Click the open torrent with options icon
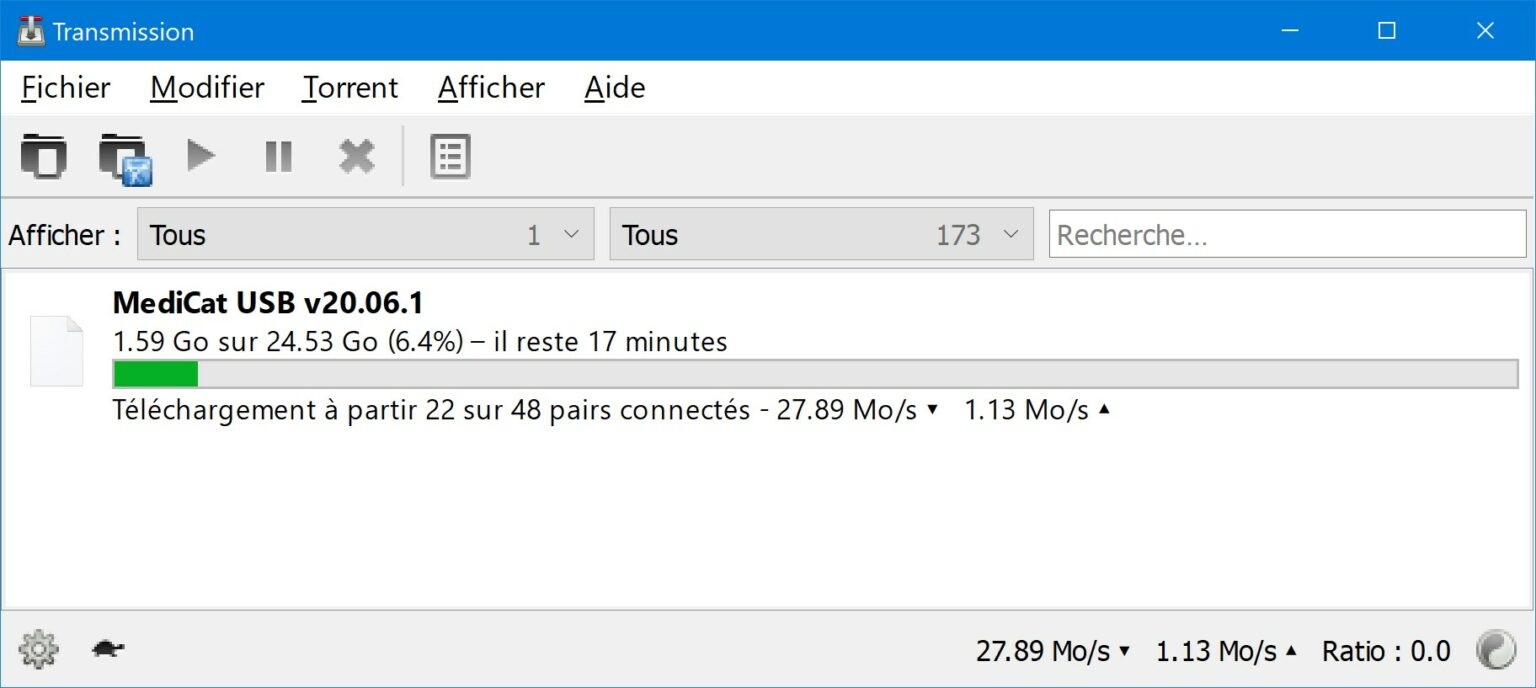Image resolution: width=1536 pixels, height=688 pixels. [x=123, y=156]
